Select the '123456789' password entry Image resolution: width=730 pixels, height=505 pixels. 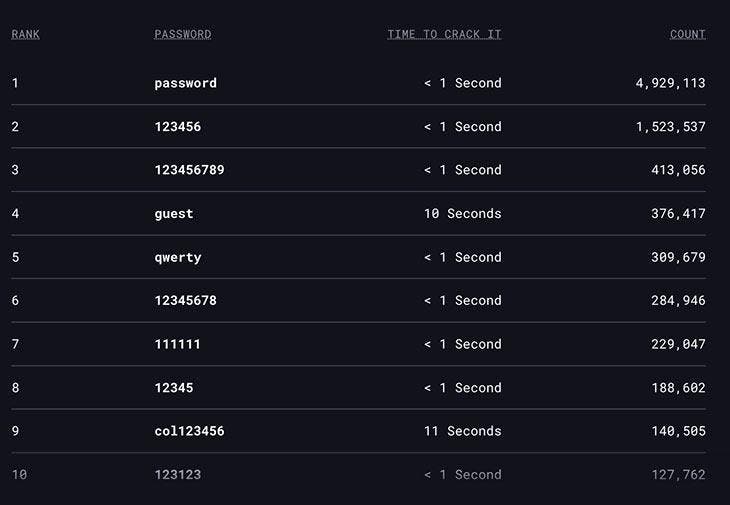(x=189, y=170)
